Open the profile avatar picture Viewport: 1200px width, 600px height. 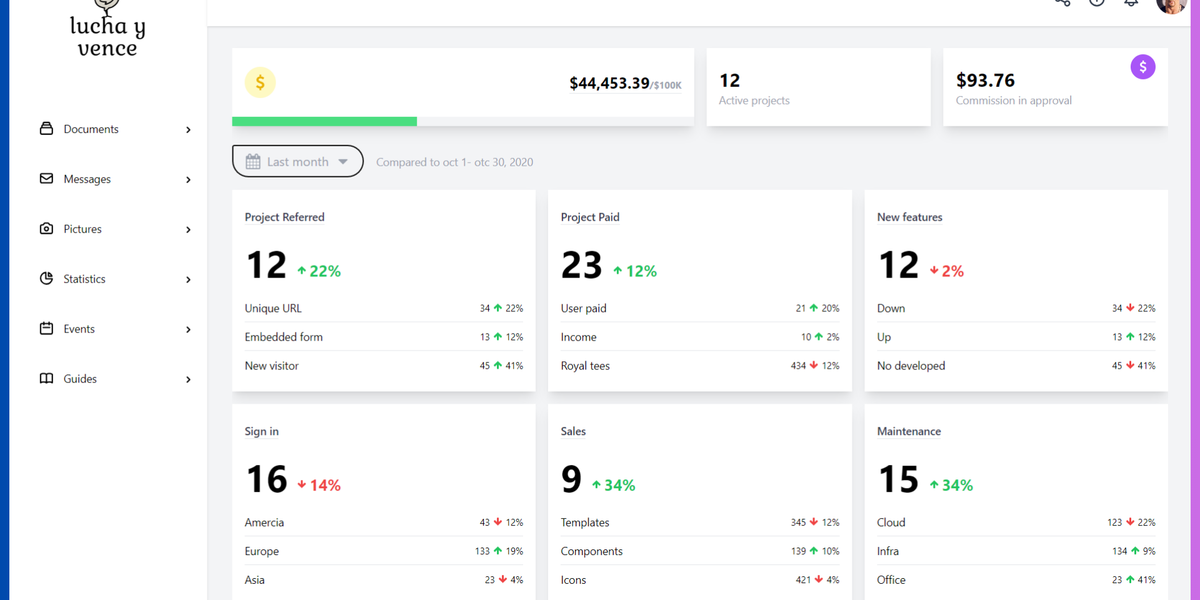pos(1170,5)
